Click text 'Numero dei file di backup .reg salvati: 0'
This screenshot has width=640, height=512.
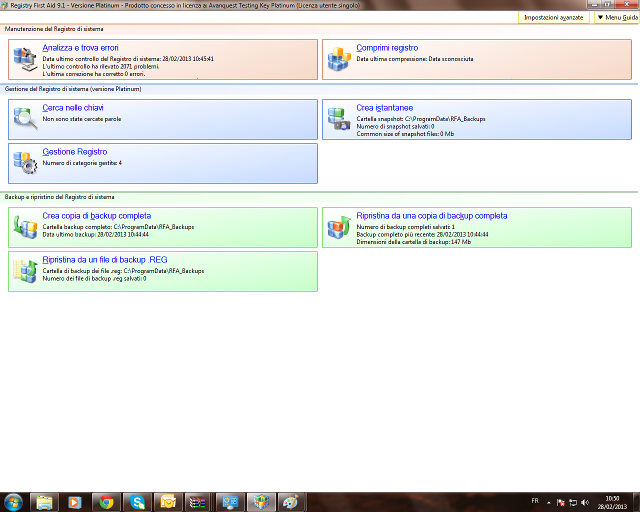pyautogui.click(x=94, y=279)
